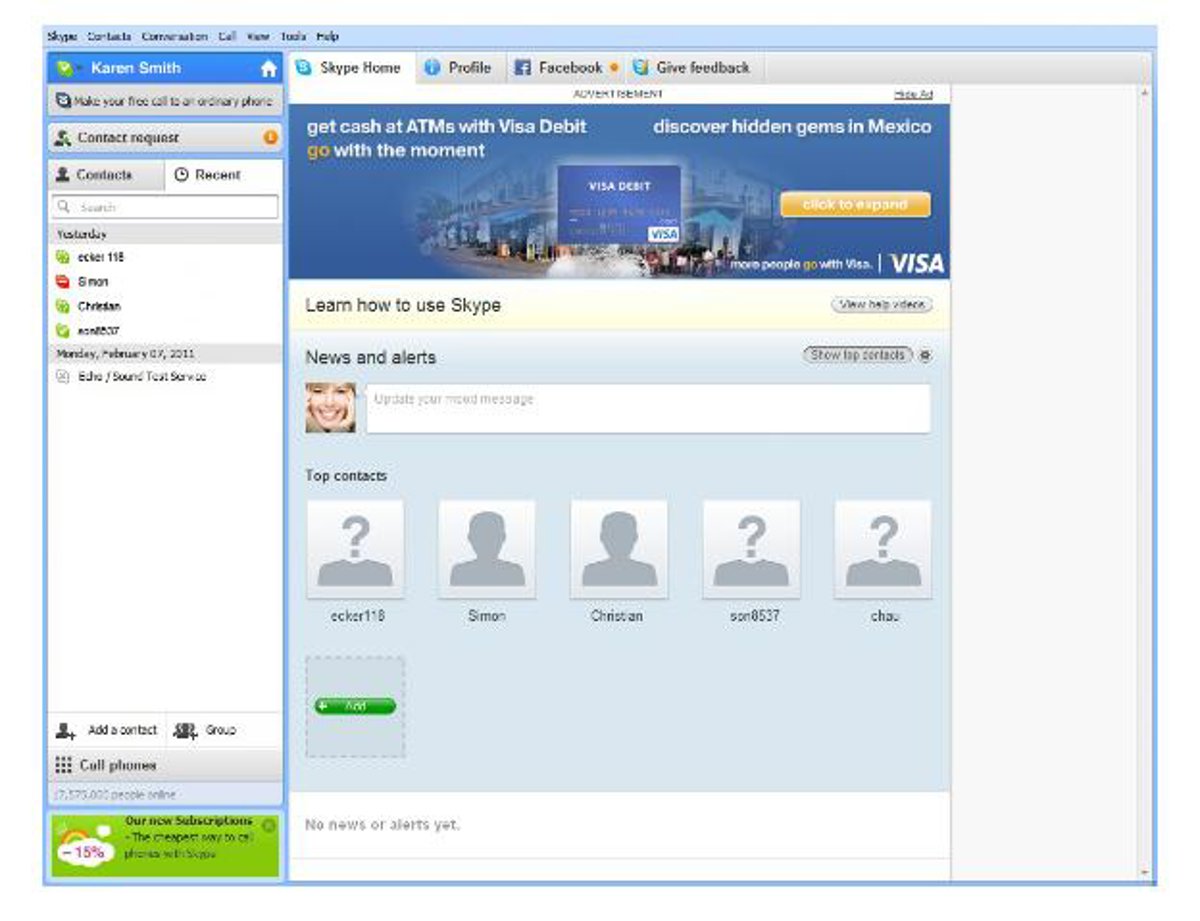Viewport: 1200px width, 921px height.
Task: Click the Call phones dial pad icon
Action: [63, 765]
